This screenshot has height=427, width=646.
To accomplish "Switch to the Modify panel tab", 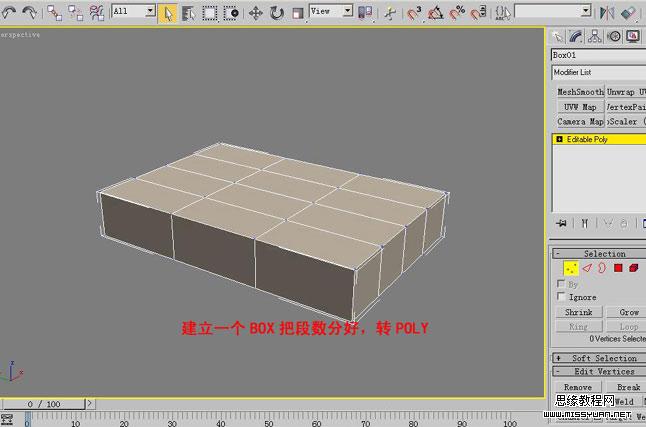I will point(576,37).
